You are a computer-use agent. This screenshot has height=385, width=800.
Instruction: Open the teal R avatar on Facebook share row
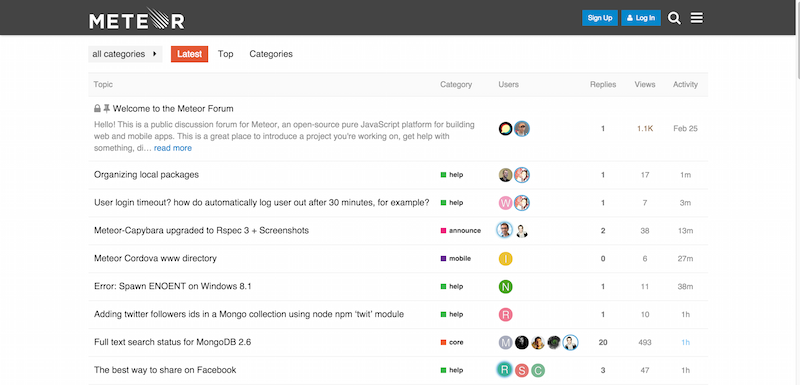point(504,370)
